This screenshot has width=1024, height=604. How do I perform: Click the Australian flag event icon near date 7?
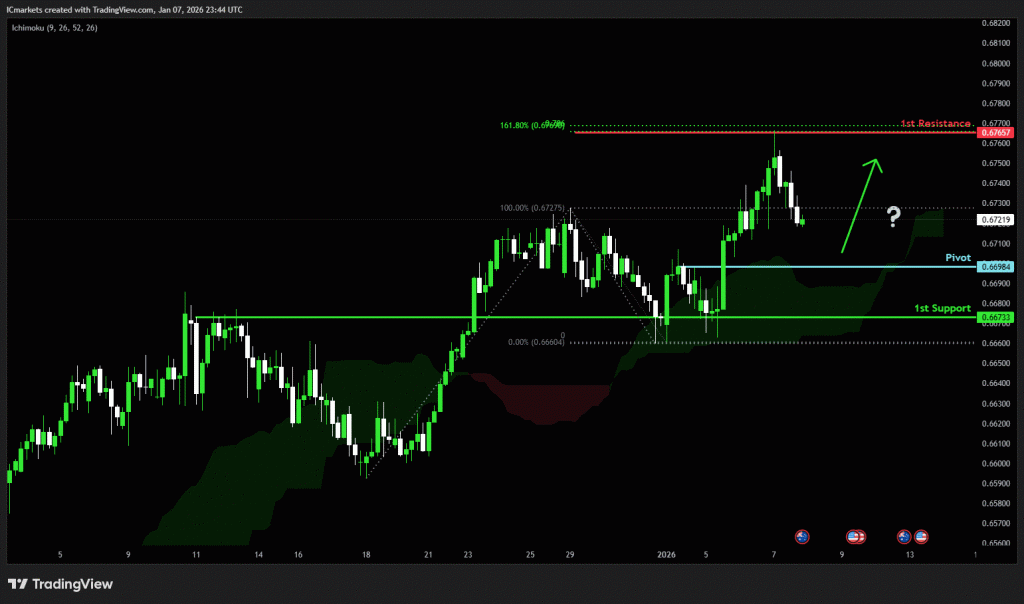(801, 537)
